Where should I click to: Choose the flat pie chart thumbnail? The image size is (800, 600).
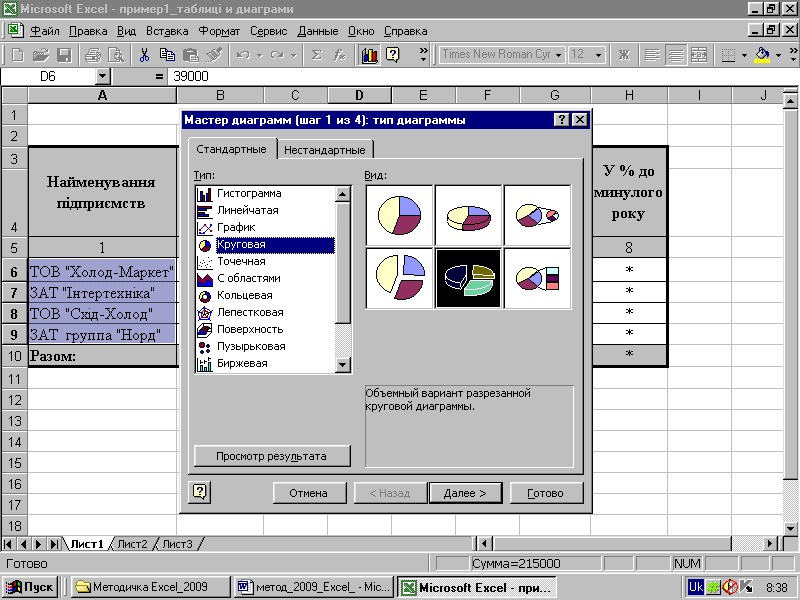pos(399,215)
